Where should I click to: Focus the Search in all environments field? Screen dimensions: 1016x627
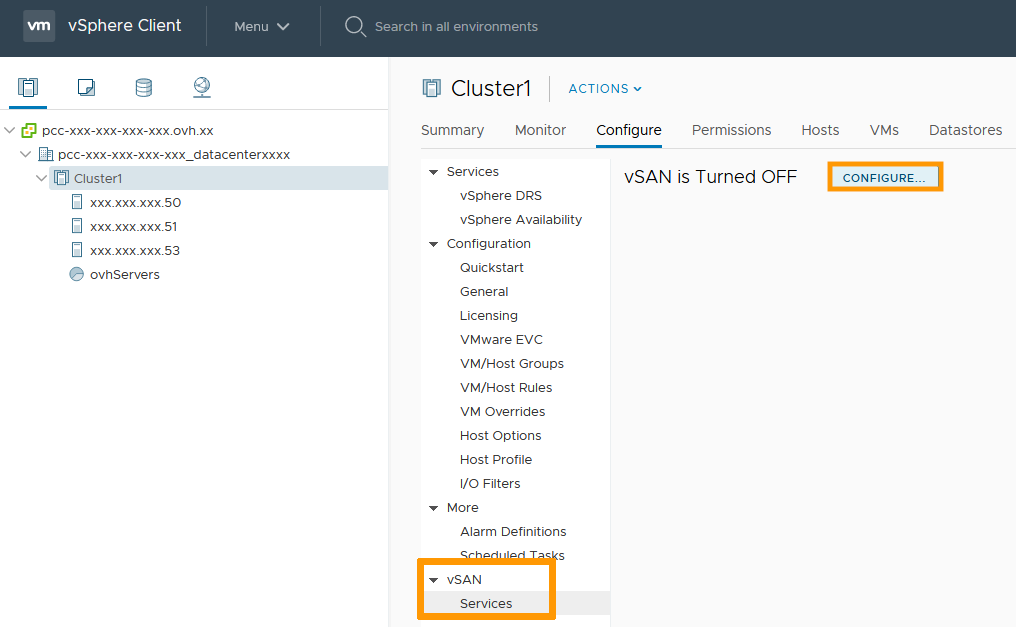click(x=456, y=27)
